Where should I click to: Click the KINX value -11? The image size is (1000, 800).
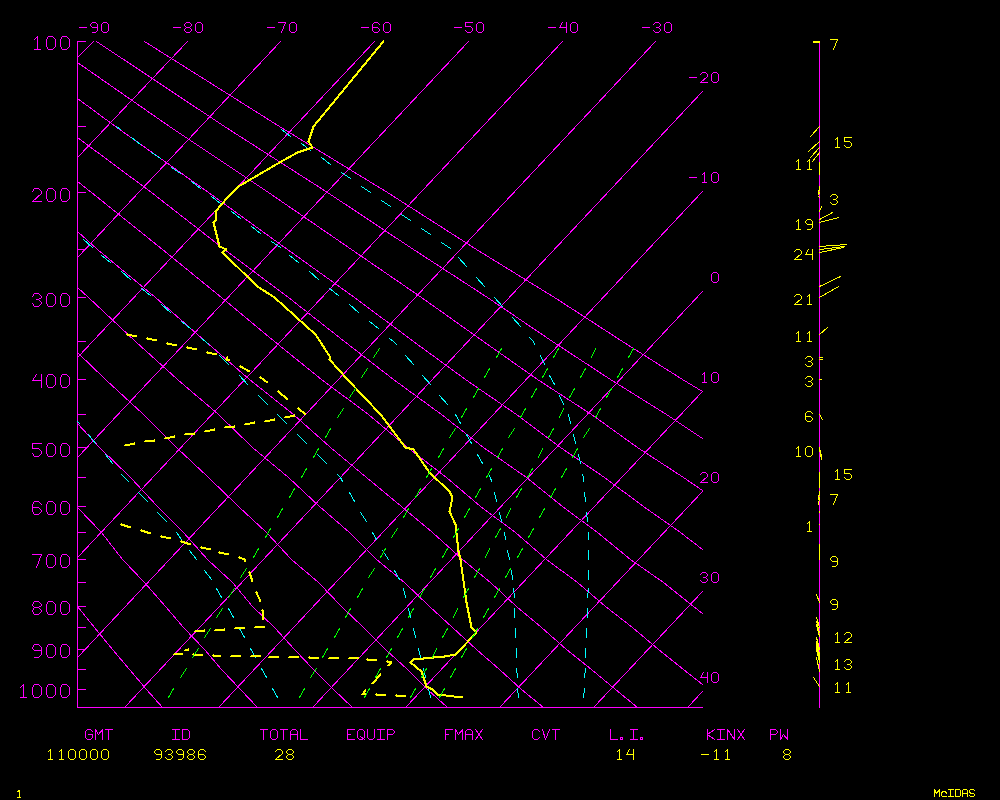click(x=715, y=755)
